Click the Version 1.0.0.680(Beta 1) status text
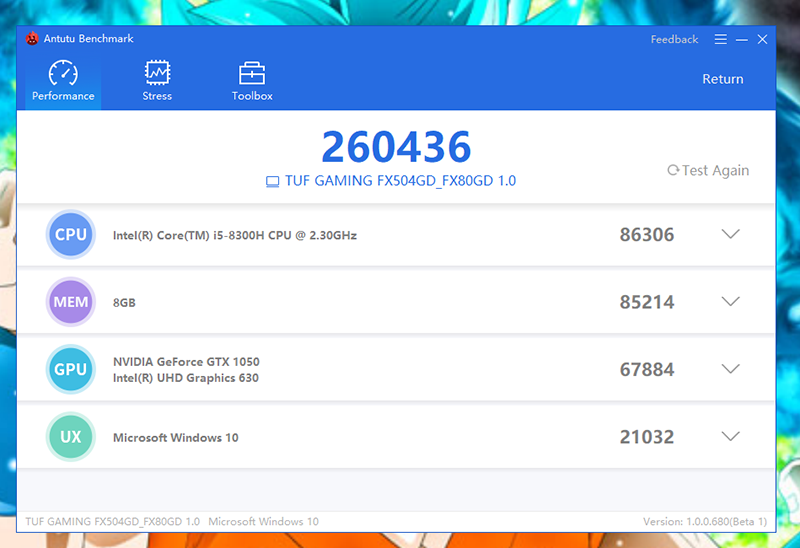The width and height of the screenshot is (800, 548). click(x=705, y=521)
